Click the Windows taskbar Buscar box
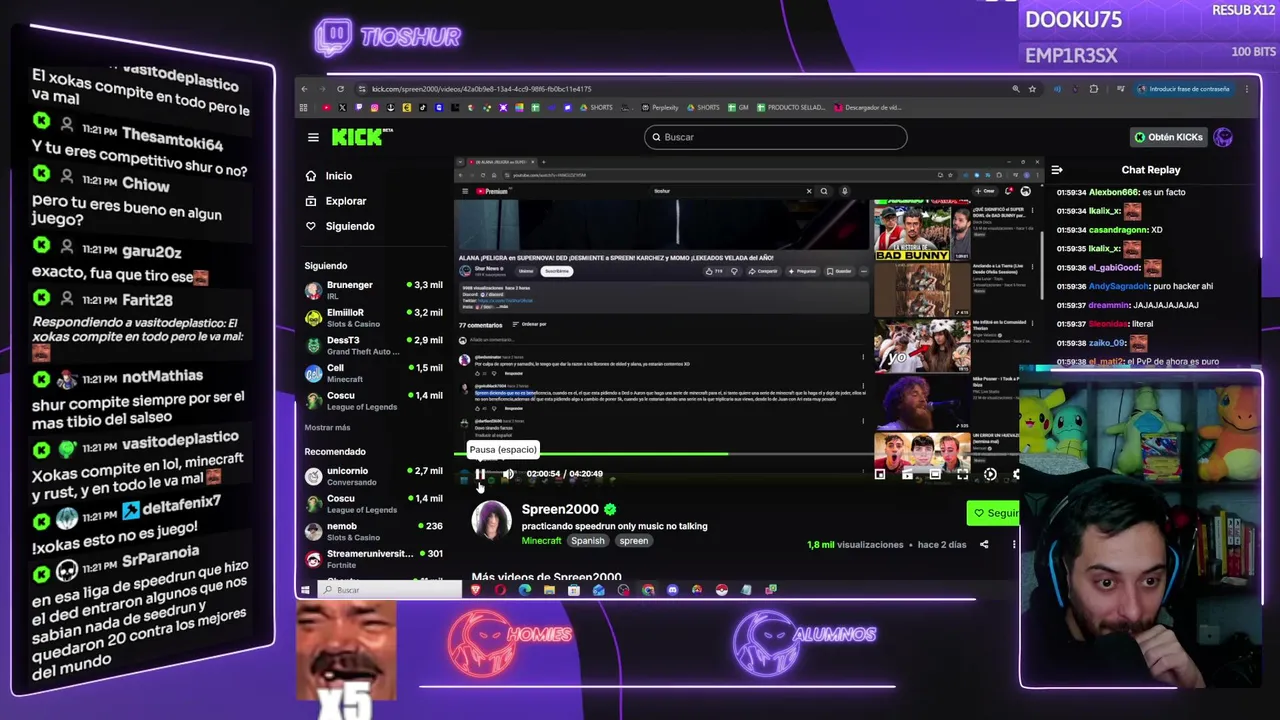 (390, 590)
